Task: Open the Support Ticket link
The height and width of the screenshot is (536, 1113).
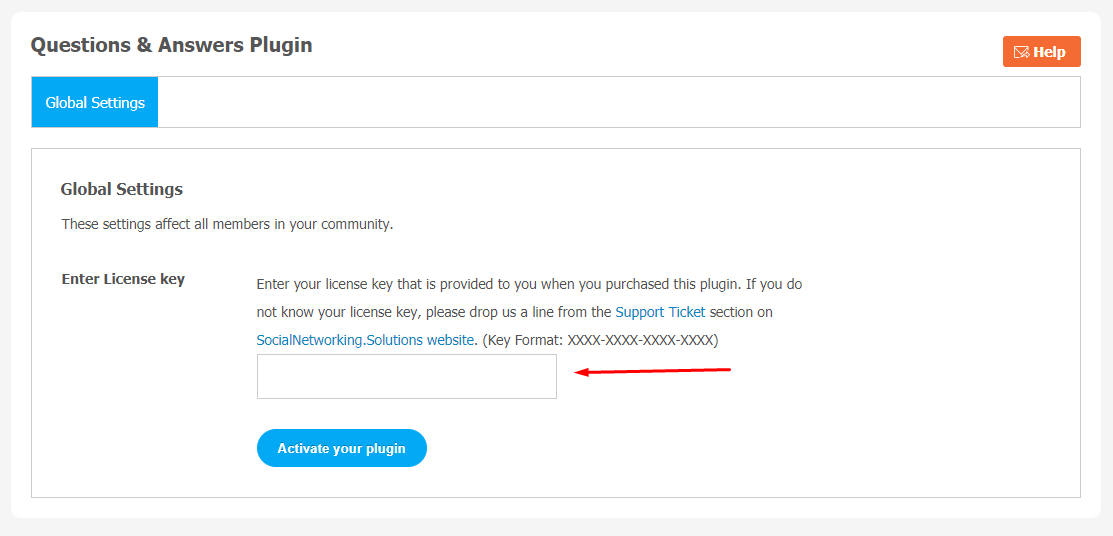Action: 660,312
